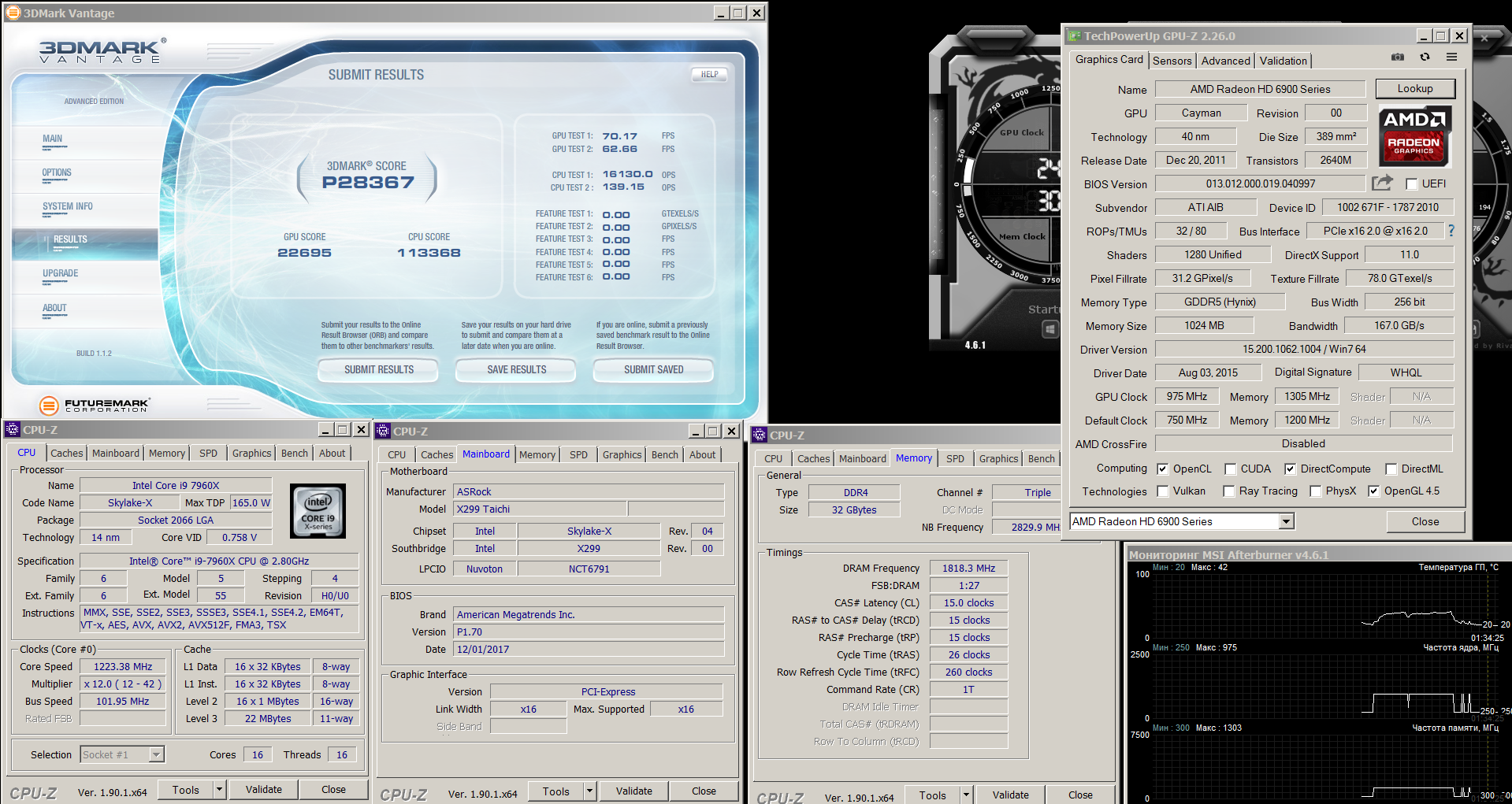Open MAIN in 3DMark sidebar
The image size is (1512, 804).
pyautogui.click(x=52, y=139)
